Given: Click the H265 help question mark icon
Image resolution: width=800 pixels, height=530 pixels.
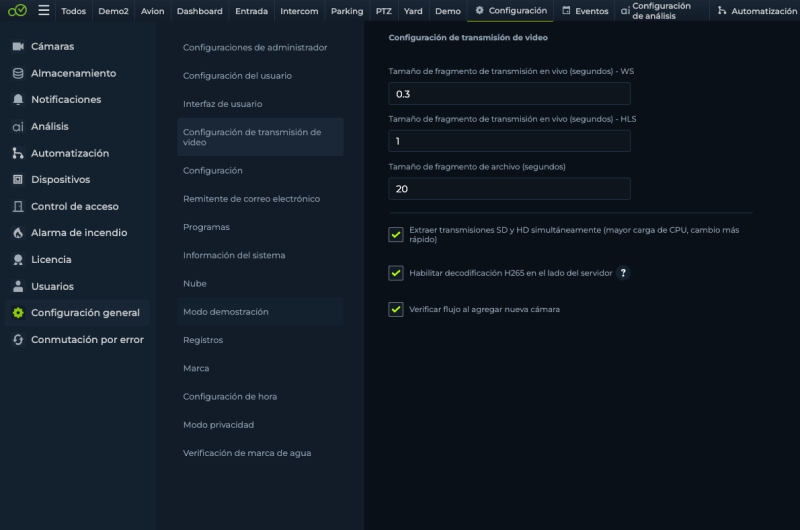Looking at the screenshot, I should pos(623,273).
